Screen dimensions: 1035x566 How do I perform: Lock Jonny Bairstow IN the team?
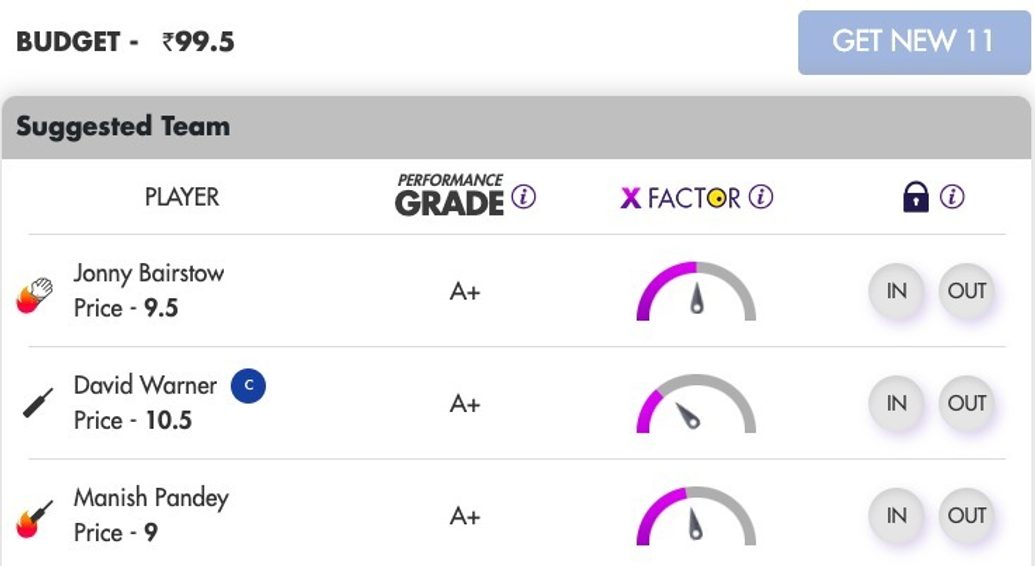(x=897, y=291)
